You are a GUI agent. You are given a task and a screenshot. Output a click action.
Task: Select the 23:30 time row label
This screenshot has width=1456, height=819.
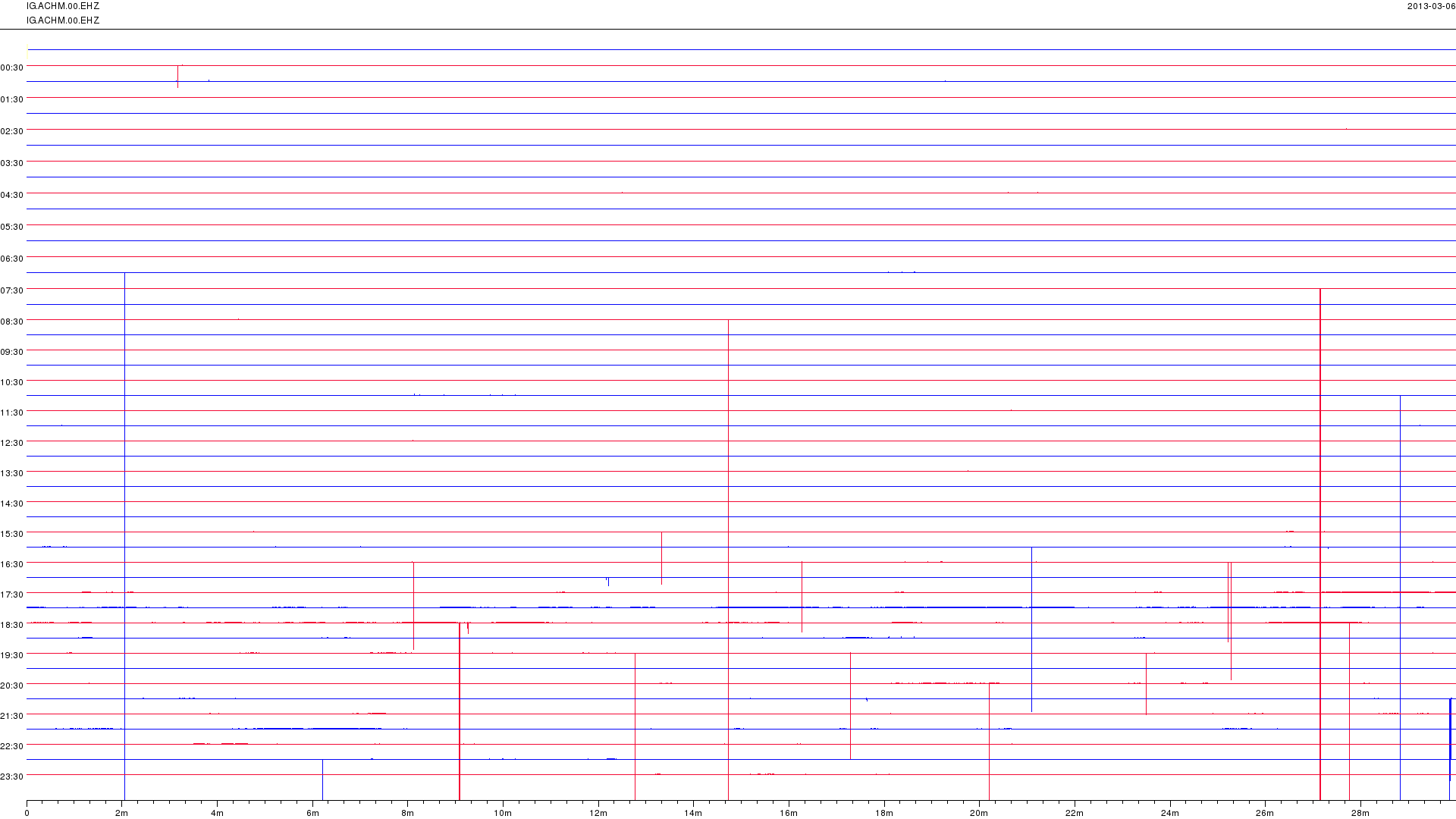[12, 777]
